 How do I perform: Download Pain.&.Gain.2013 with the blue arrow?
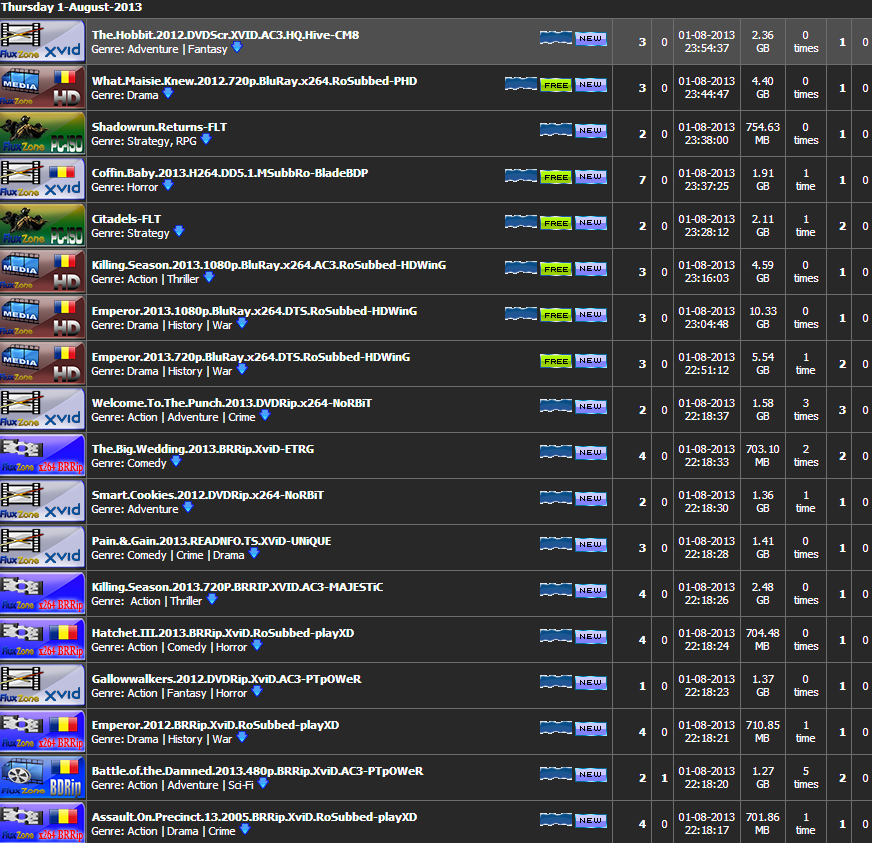pos(254,554)
